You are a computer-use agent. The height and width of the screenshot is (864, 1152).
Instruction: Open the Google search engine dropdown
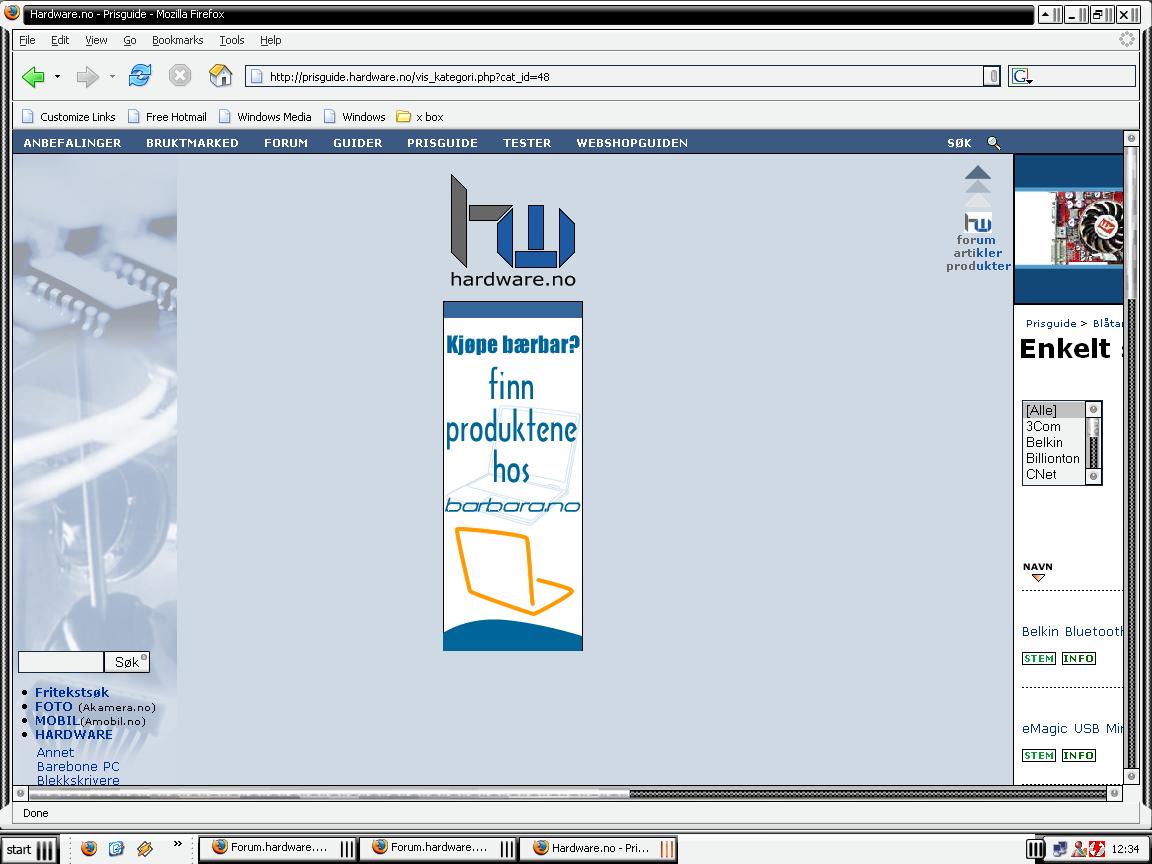point(1022,76)
